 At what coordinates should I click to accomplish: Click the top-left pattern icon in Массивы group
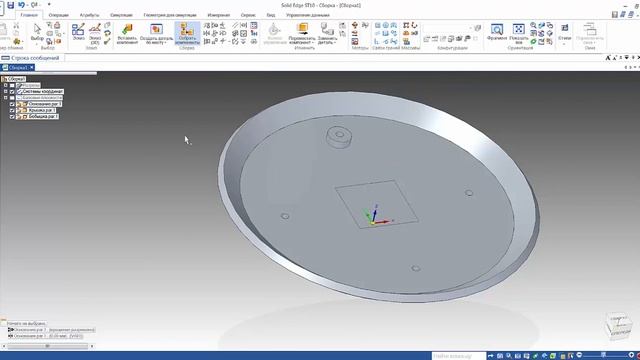(x=406, y=25)
